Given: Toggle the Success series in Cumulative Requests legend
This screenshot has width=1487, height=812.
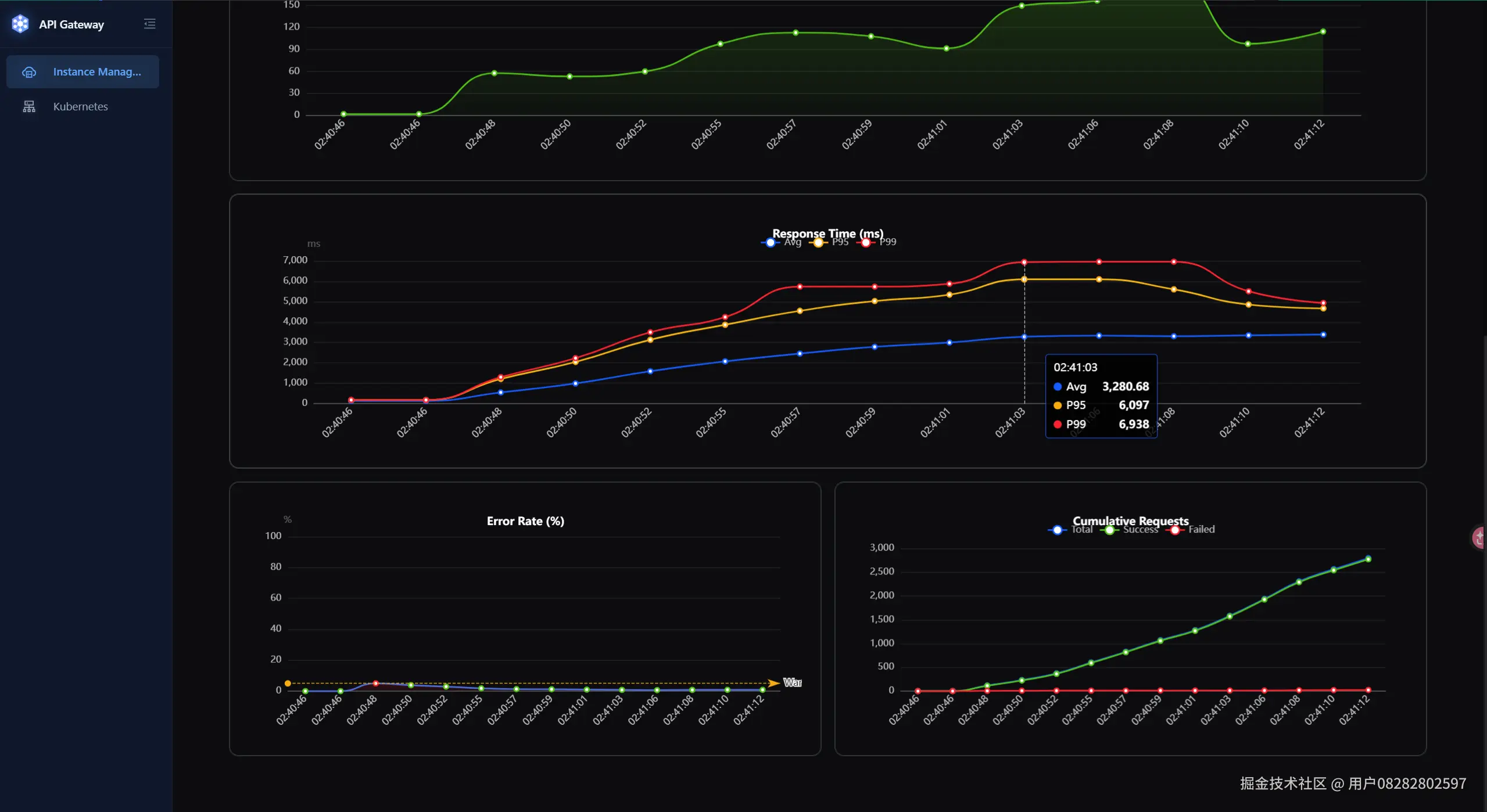Looking at the screenshot, I should [1129, 530].
